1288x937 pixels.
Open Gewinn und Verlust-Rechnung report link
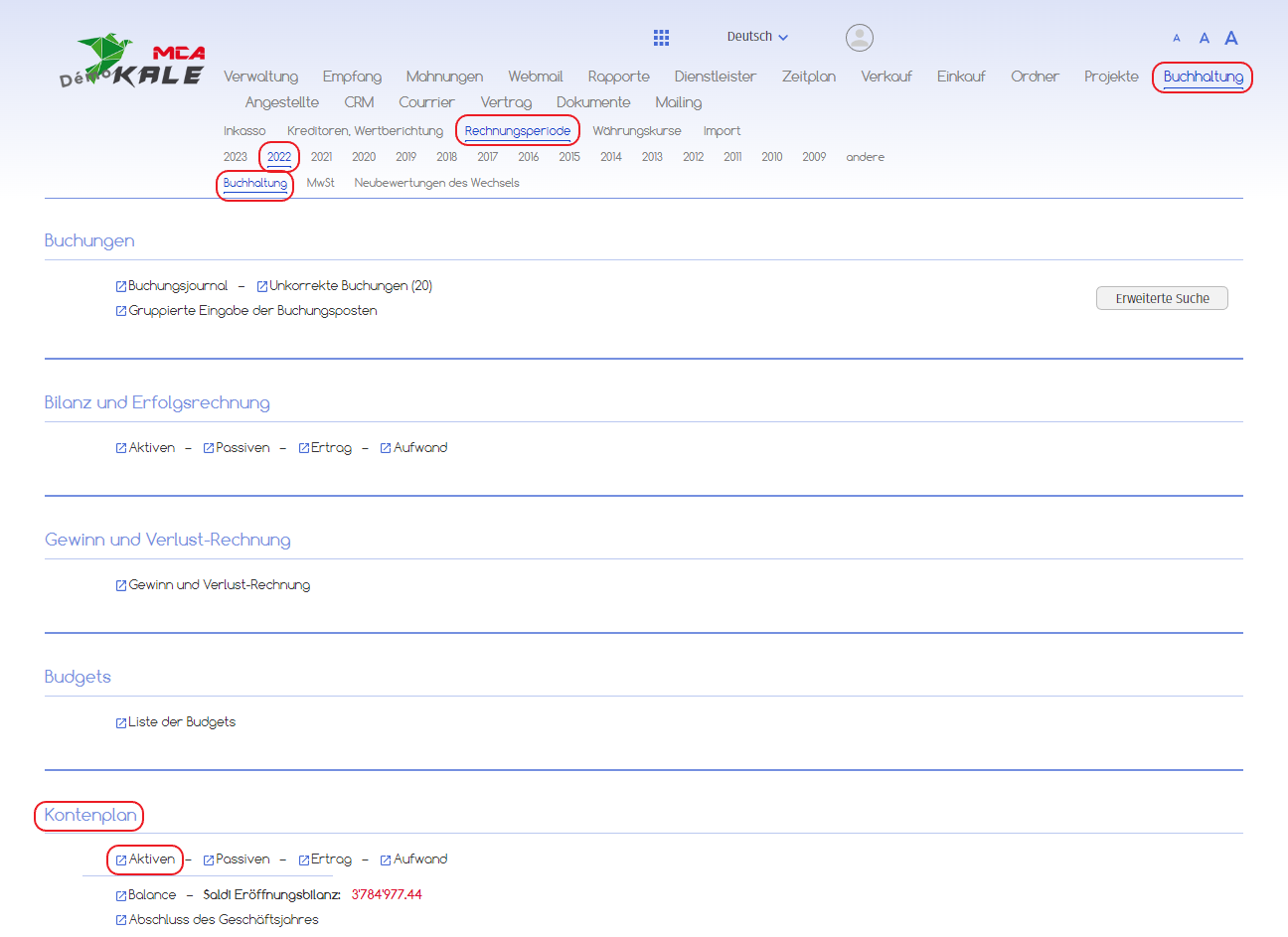tap(219, 585)
